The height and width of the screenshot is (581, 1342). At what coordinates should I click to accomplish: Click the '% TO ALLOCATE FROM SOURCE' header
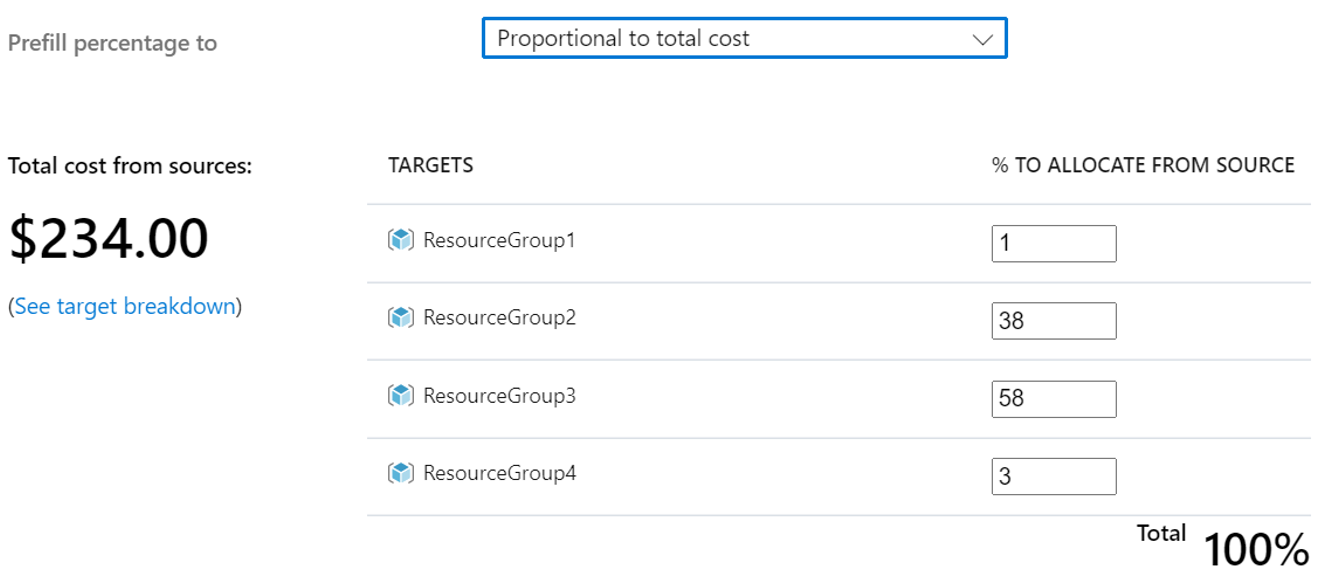pos(1143,166)
